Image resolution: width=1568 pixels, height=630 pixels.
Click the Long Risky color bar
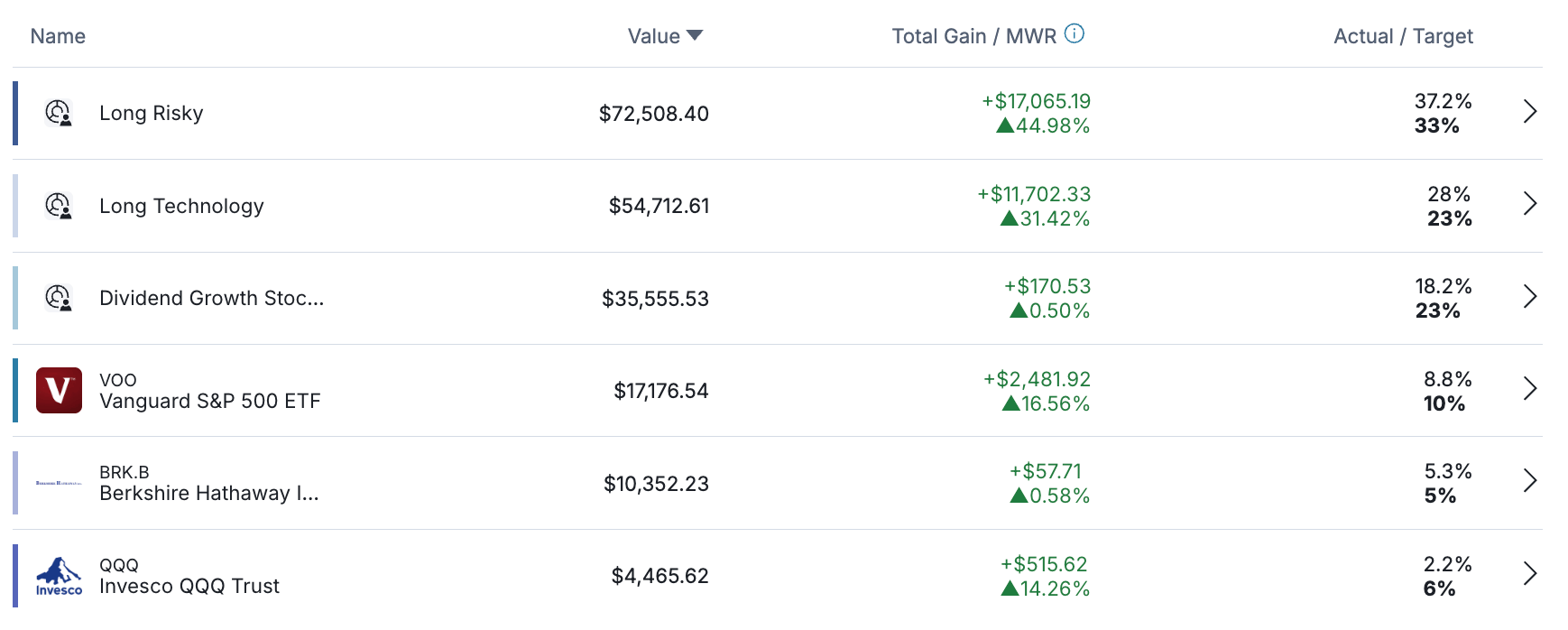tap(15, 113)
